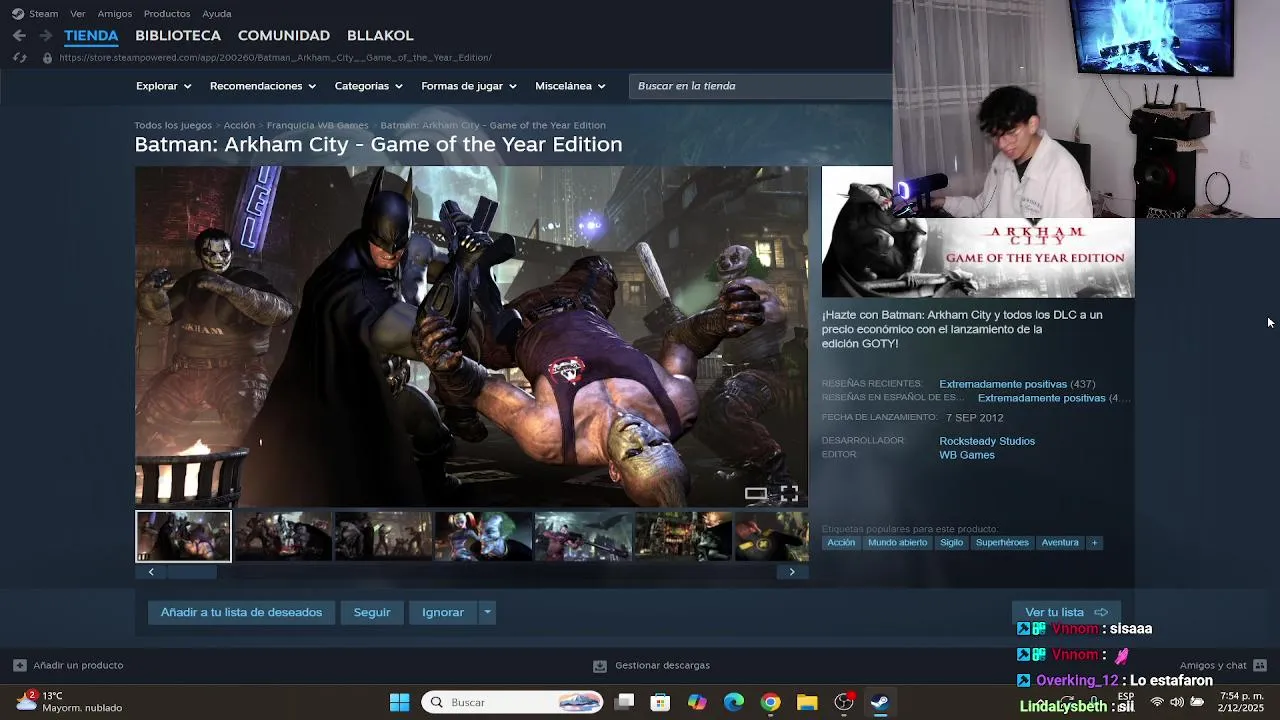Open the Franquicia WB Games breadcrumb

[317, 125]
